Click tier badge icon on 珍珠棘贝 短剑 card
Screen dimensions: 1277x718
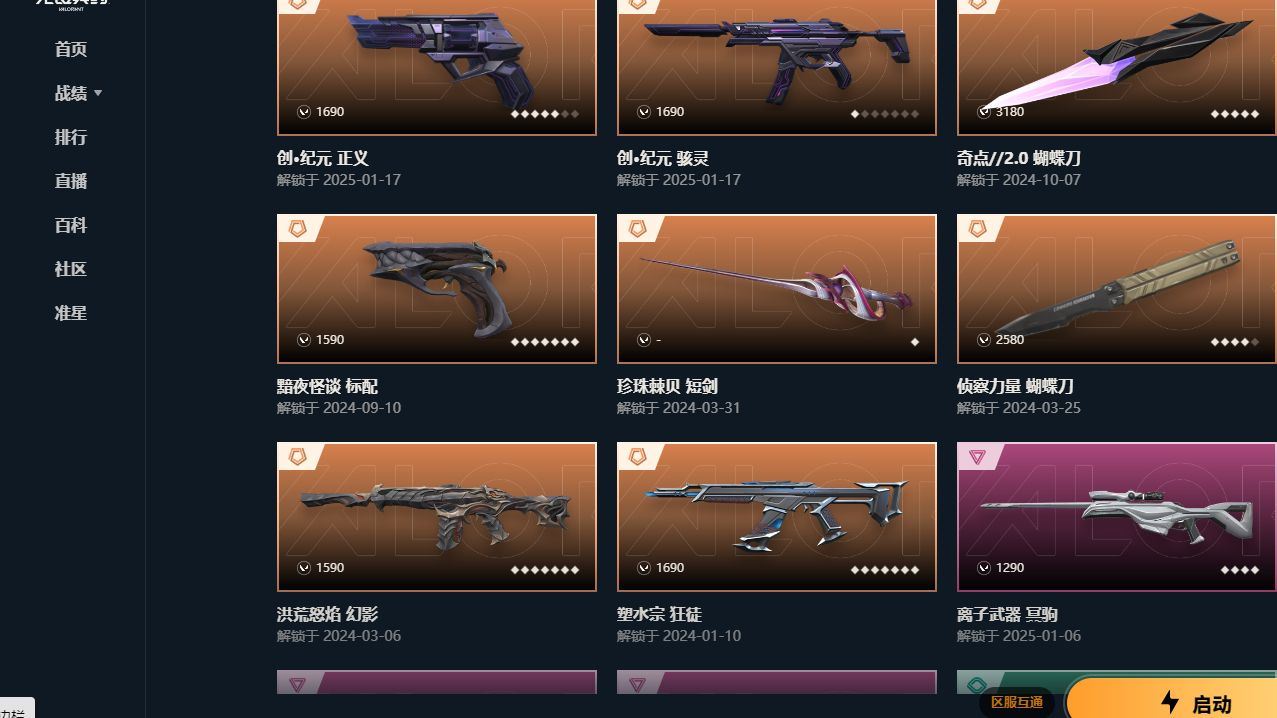coord(637,229)
